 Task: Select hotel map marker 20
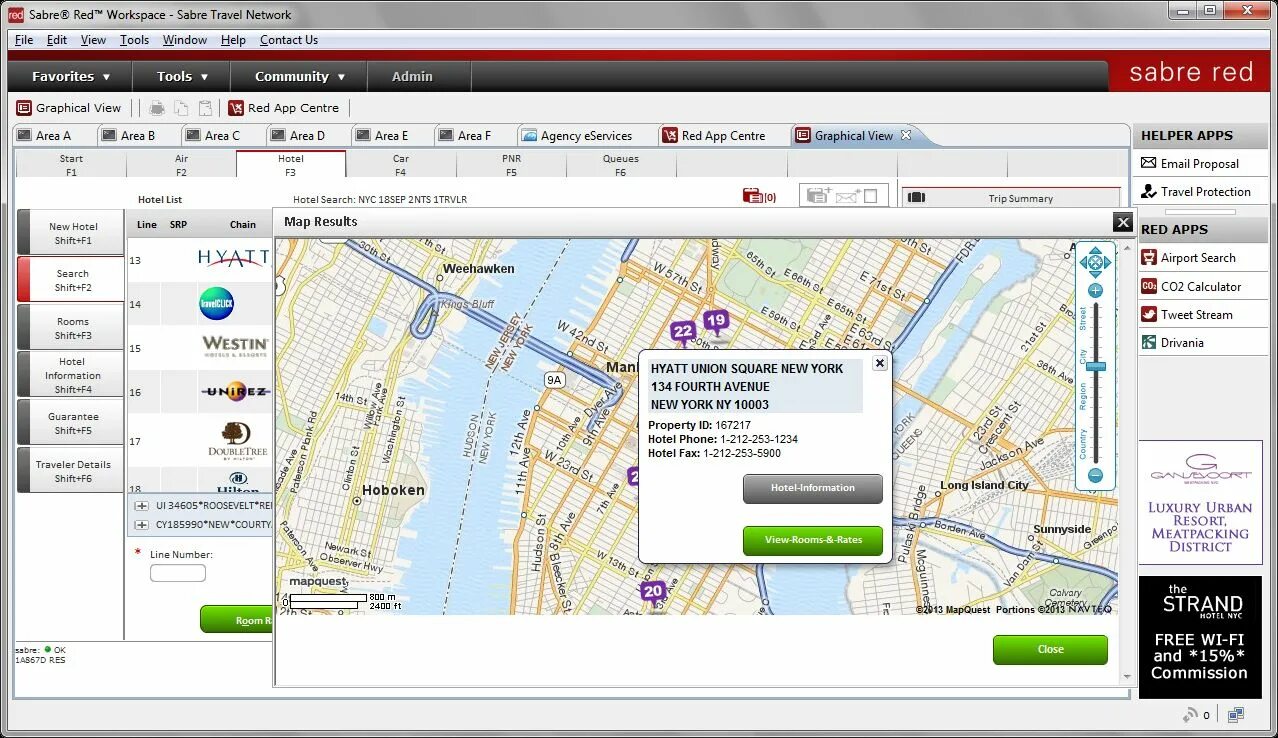tap(653, 593)
